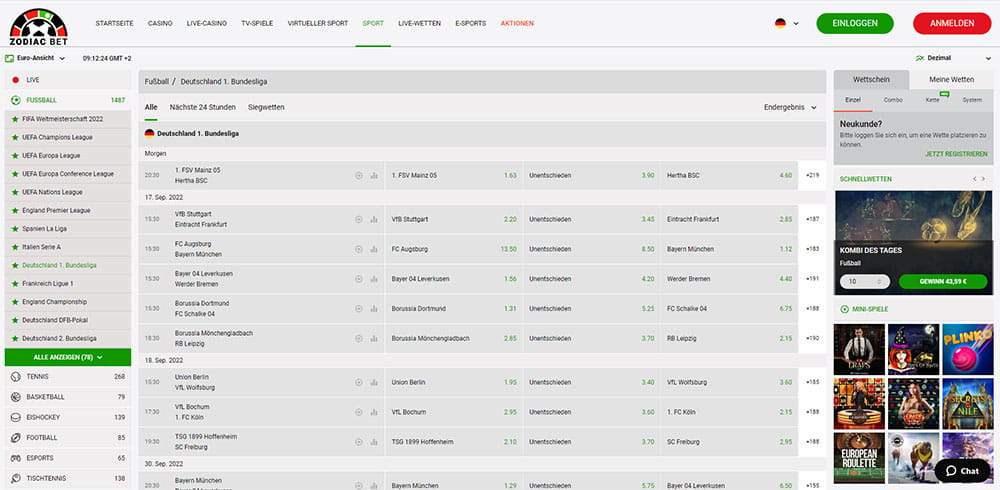Select the System bet slip tab

click(x=972, y=100)
